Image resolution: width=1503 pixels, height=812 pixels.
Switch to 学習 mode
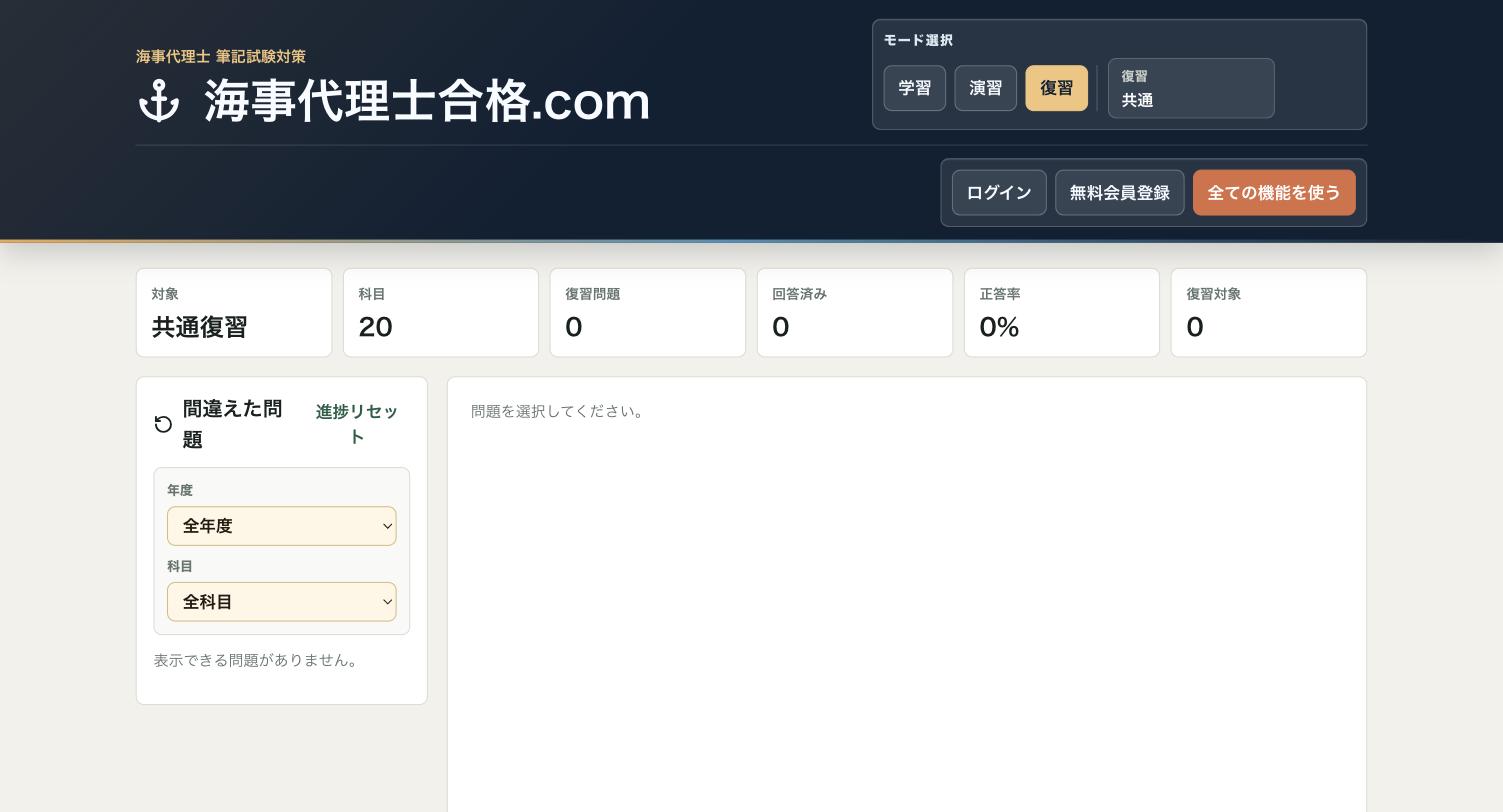coord(915,88)
